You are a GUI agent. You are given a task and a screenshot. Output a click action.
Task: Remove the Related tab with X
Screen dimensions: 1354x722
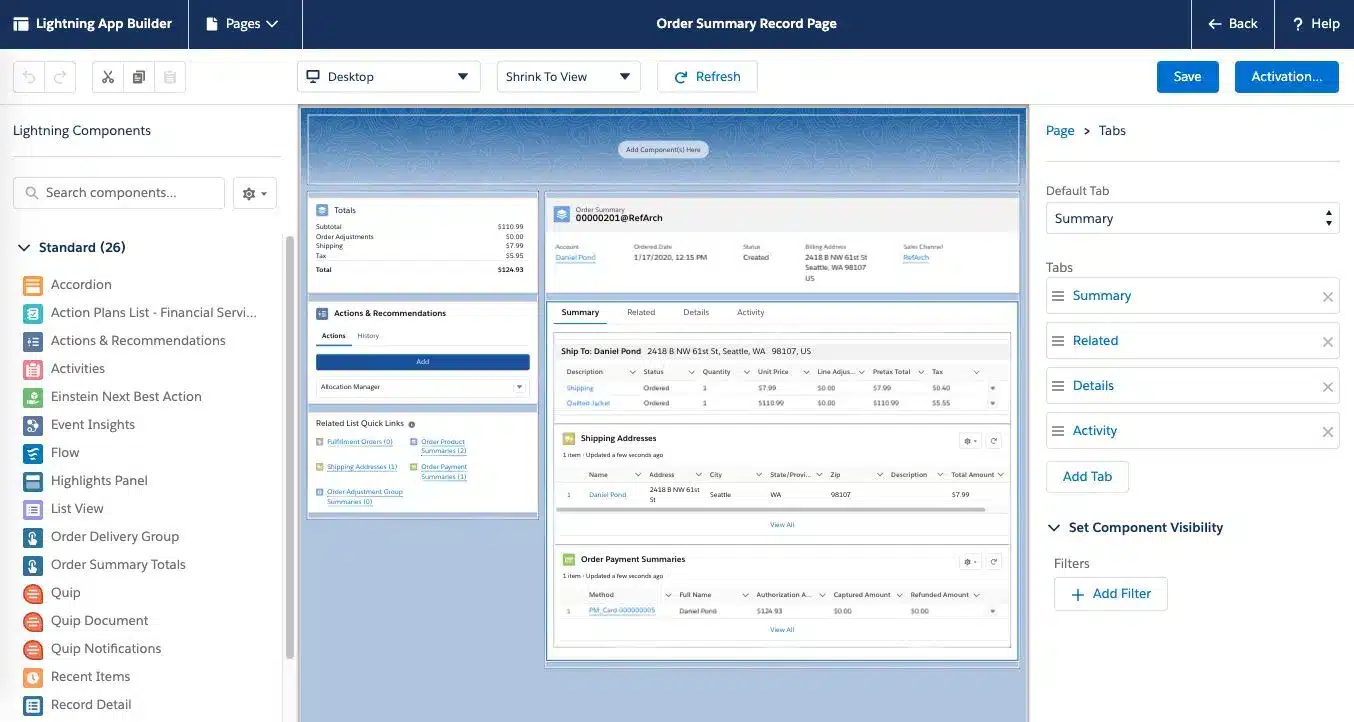[1327, 342]
